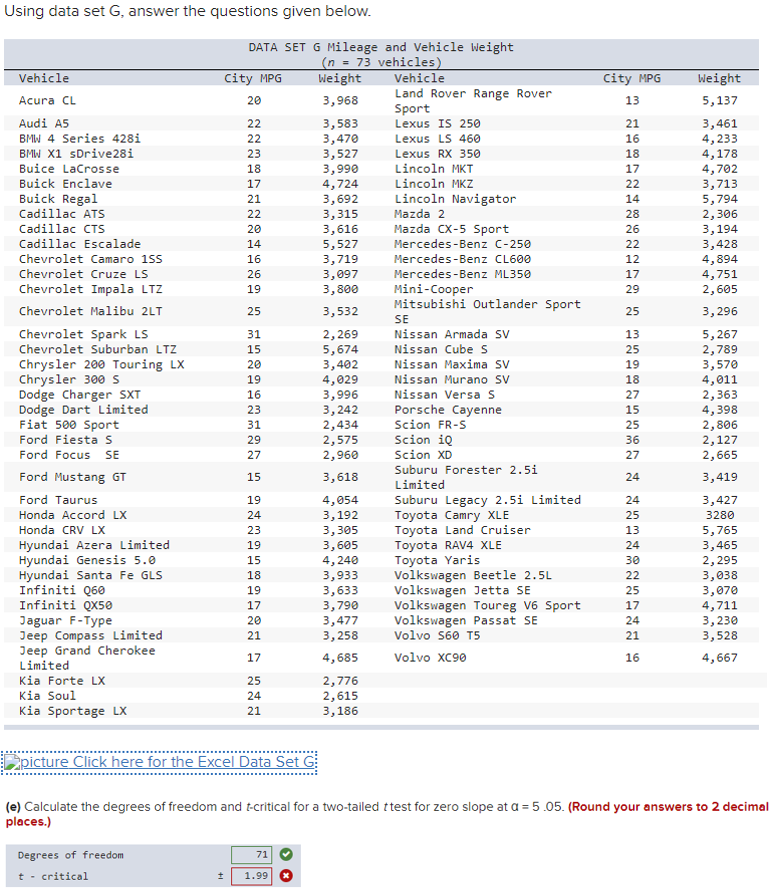The image size is (775, 893).
Task: Click the green correct checkmark icon
Action: coord(286,854)
